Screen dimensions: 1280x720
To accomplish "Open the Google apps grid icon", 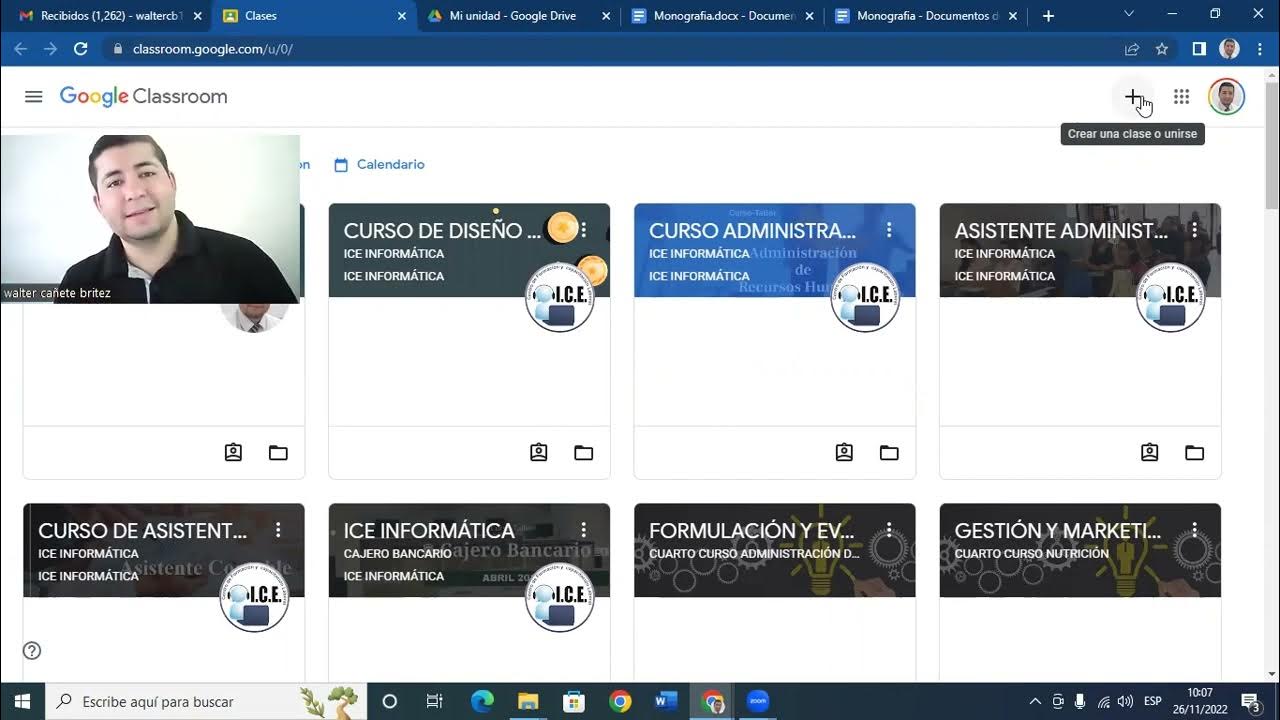I will click(1181, 96).
